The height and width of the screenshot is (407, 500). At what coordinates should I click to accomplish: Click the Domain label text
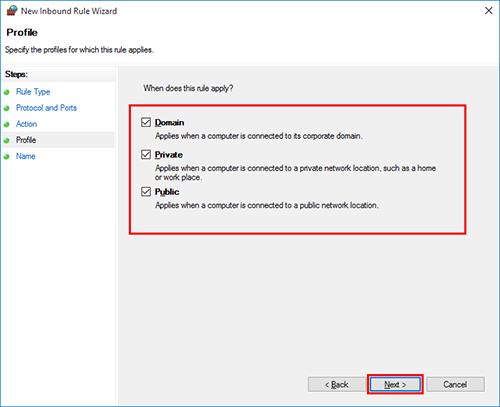coord(169,123)
